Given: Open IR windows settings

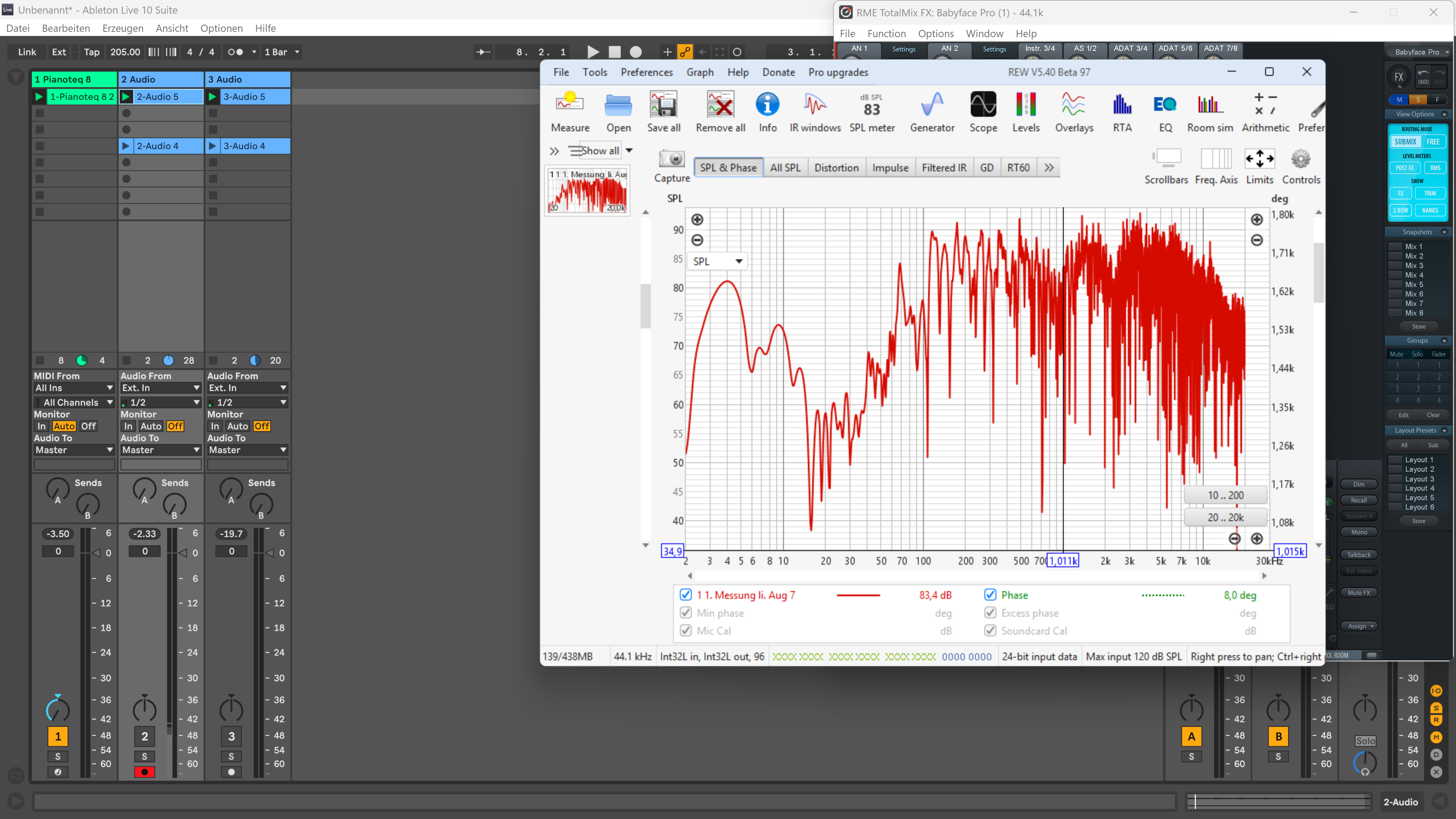Looking at the screenshot, I should 814,111.
